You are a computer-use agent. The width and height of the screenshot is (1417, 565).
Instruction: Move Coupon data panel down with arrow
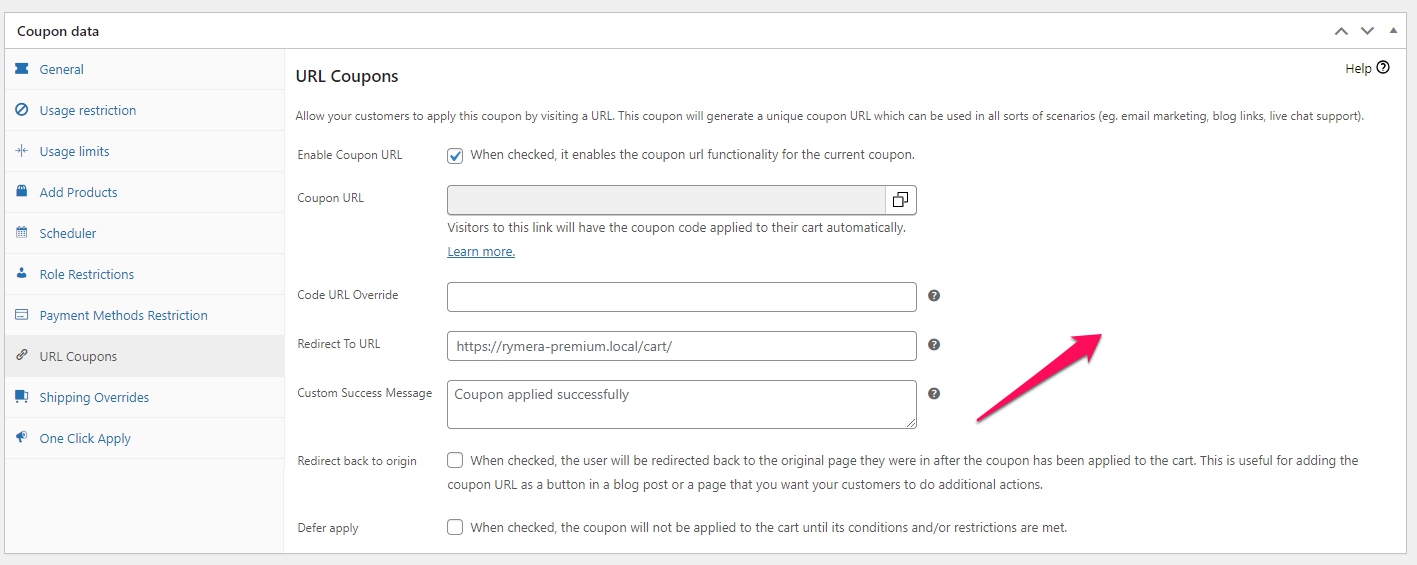(x=1367, y=31)
